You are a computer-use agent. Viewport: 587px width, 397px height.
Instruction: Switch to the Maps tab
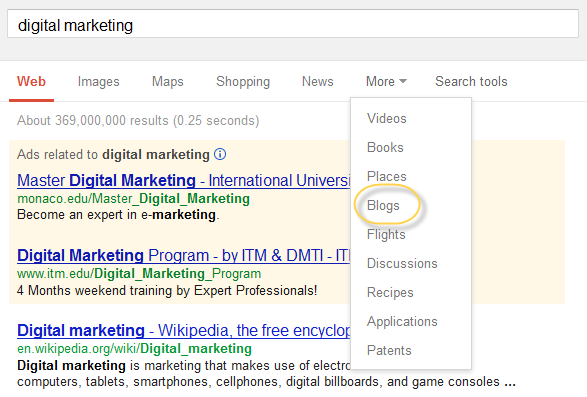[168, 81]
